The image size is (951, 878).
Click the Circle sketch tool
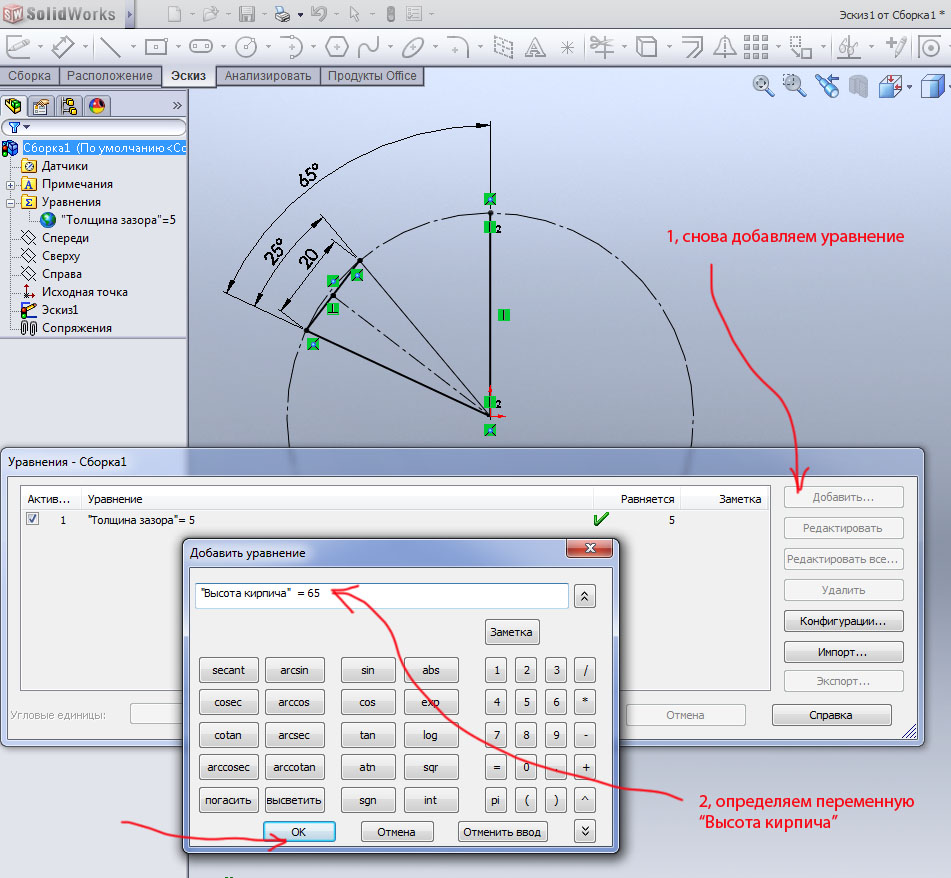click(x=245, y=47)
